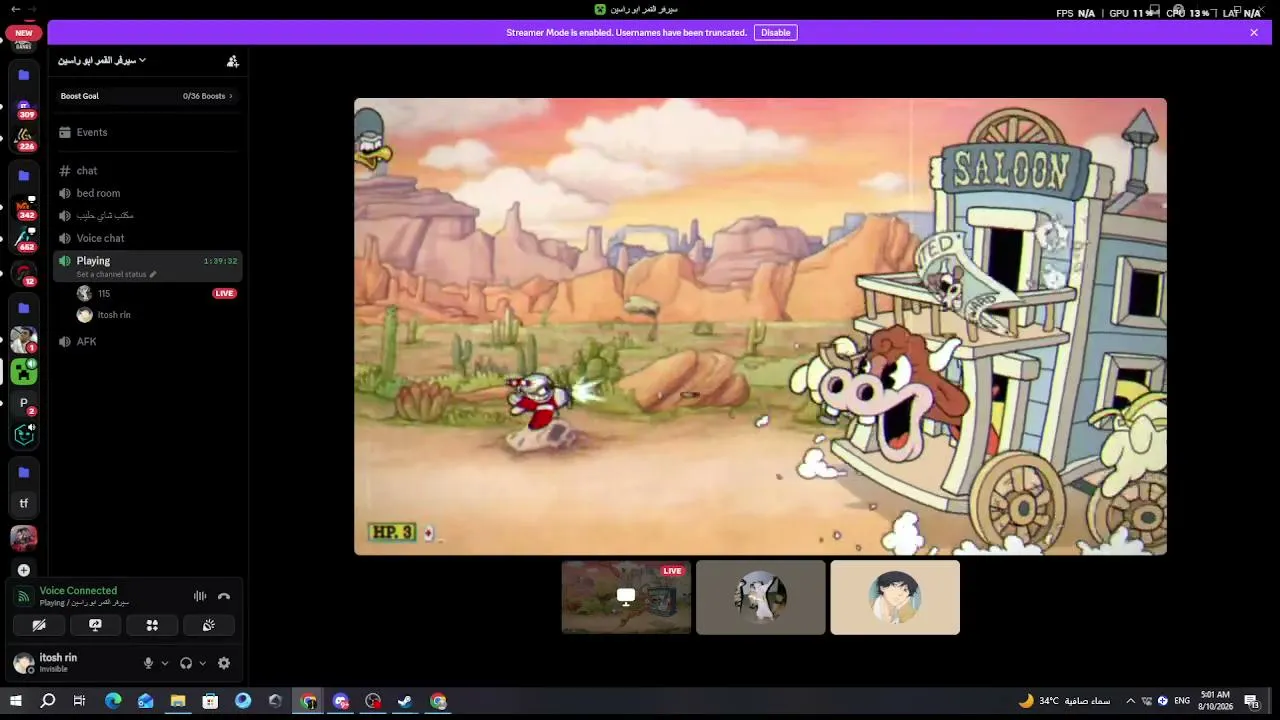Open the server with badge 342
This screenshot has height=720, width=1280.
[x=24, y=209]
